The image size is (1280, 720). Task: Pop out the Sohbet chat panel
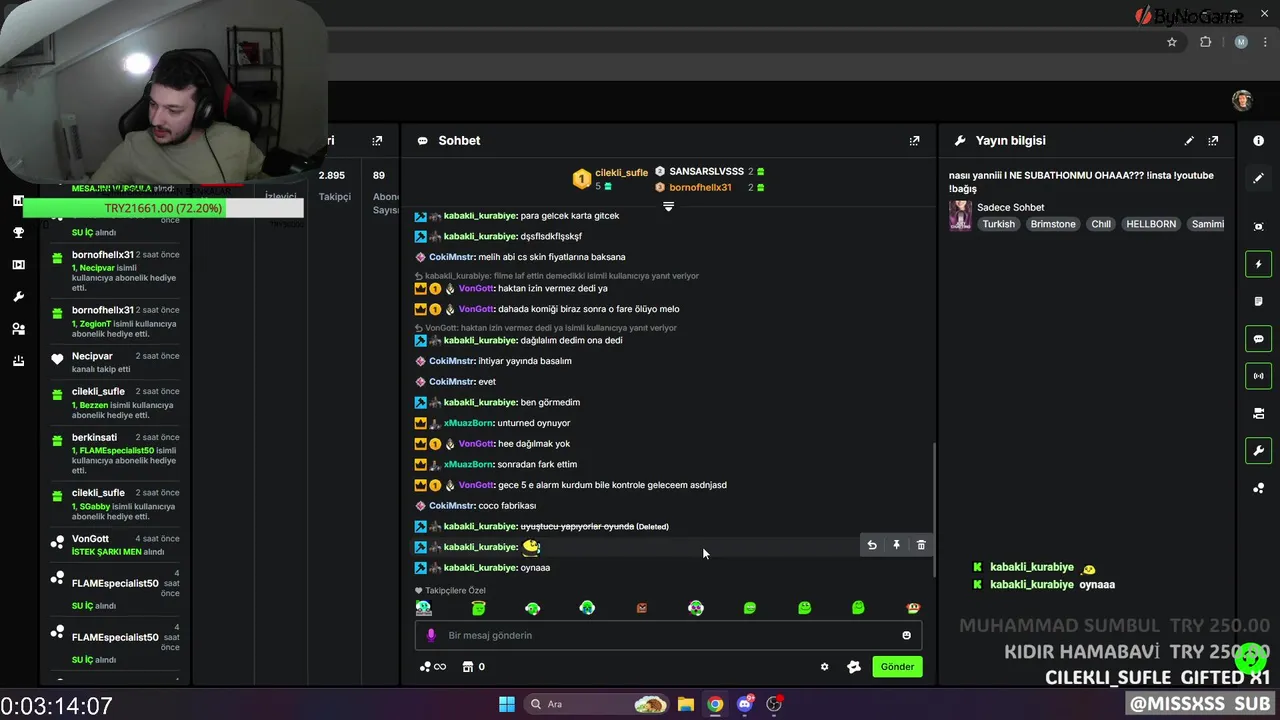[x=914, y=141]
